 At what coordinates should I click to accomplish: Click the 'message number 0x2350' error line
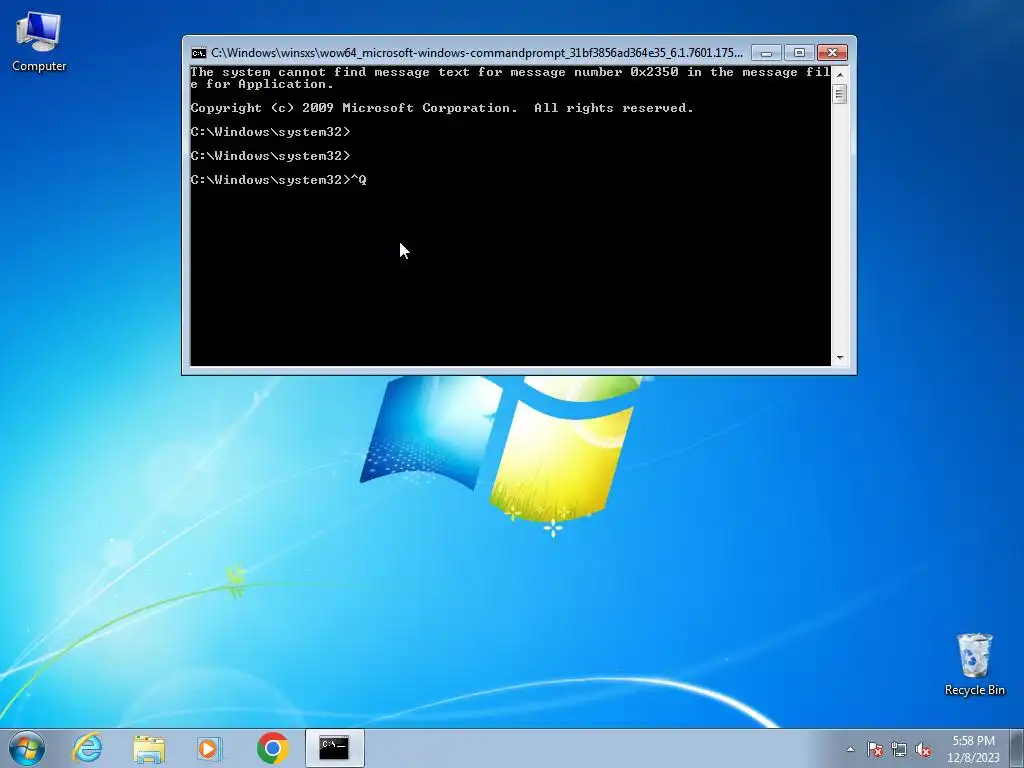pyautogui.click(x=510, y=78)
